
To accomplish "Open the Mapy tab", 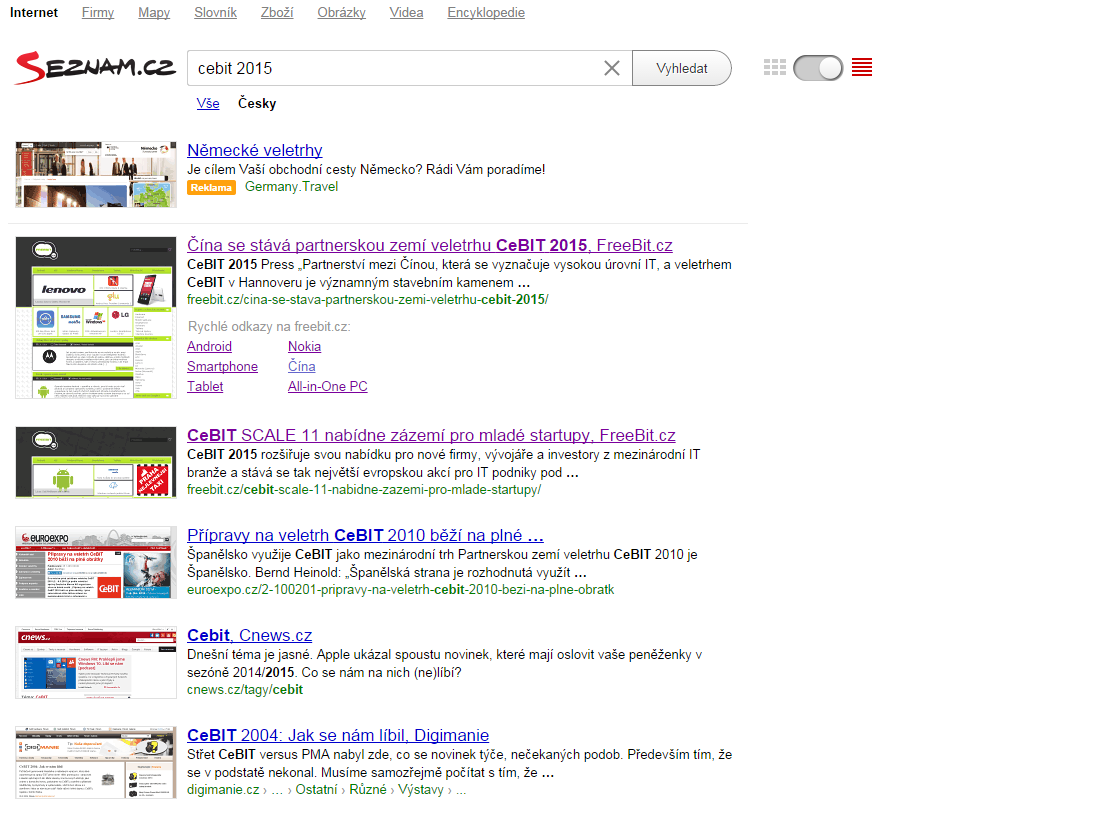I will [154, 13].
